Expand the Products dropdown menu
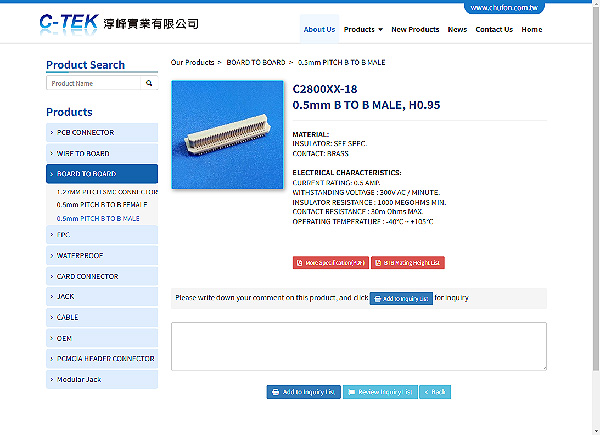This screenshot has height=435, width=600. pyautogui.click(x=363, y=29)
